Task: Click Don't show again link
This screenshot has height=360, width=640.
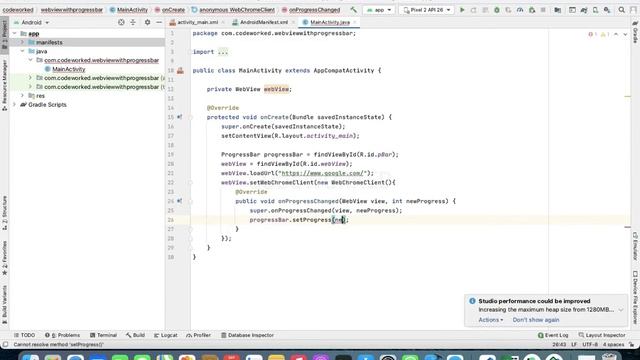Action: point(536,320)
